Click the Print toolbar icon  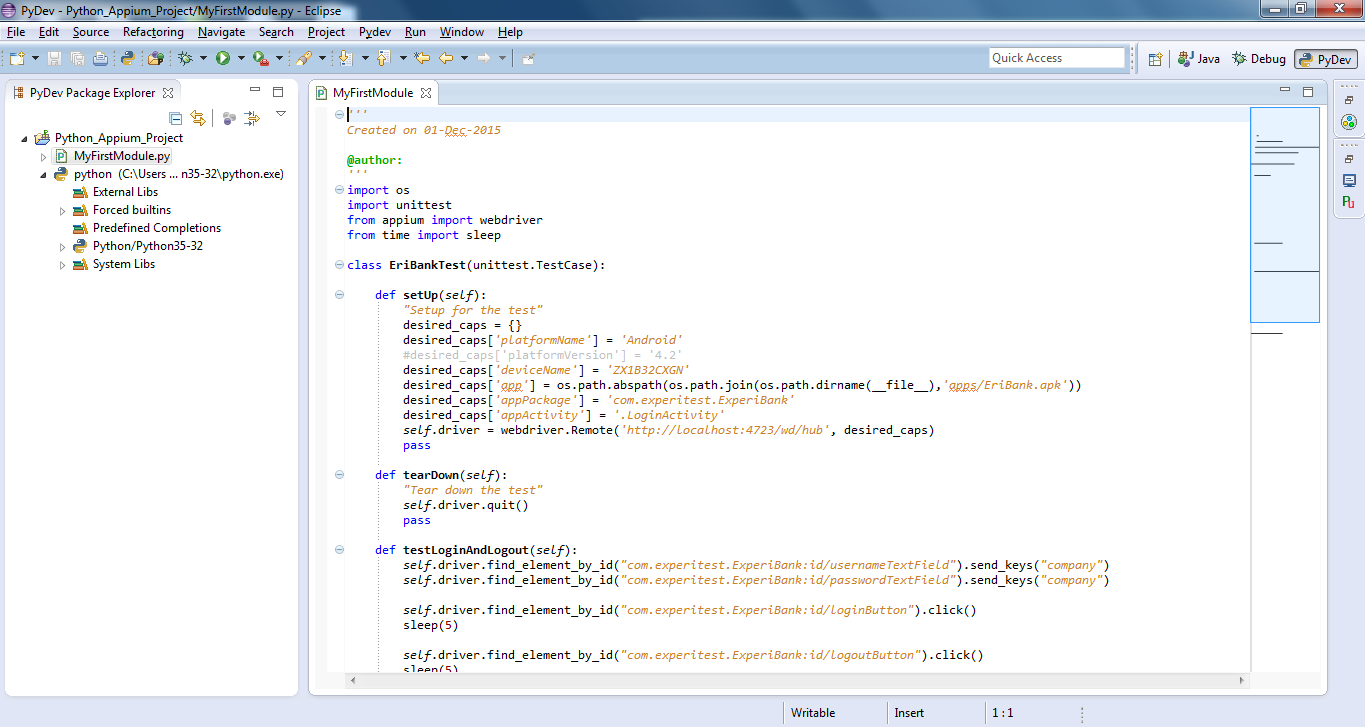pyautogui.click(x=102, y=58)
